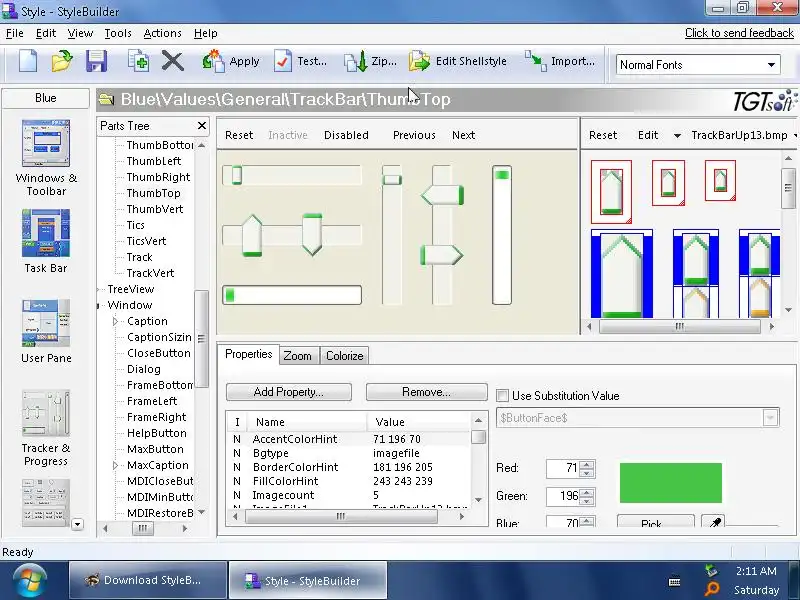The image size is (800, 600).
Task: Decrease the Green value with the down spinner
Action: pyautogui.click(x=587, y=501)
